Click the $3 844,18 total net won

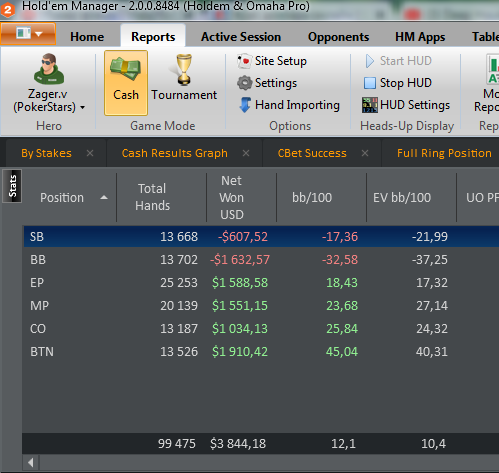(238, 444)
